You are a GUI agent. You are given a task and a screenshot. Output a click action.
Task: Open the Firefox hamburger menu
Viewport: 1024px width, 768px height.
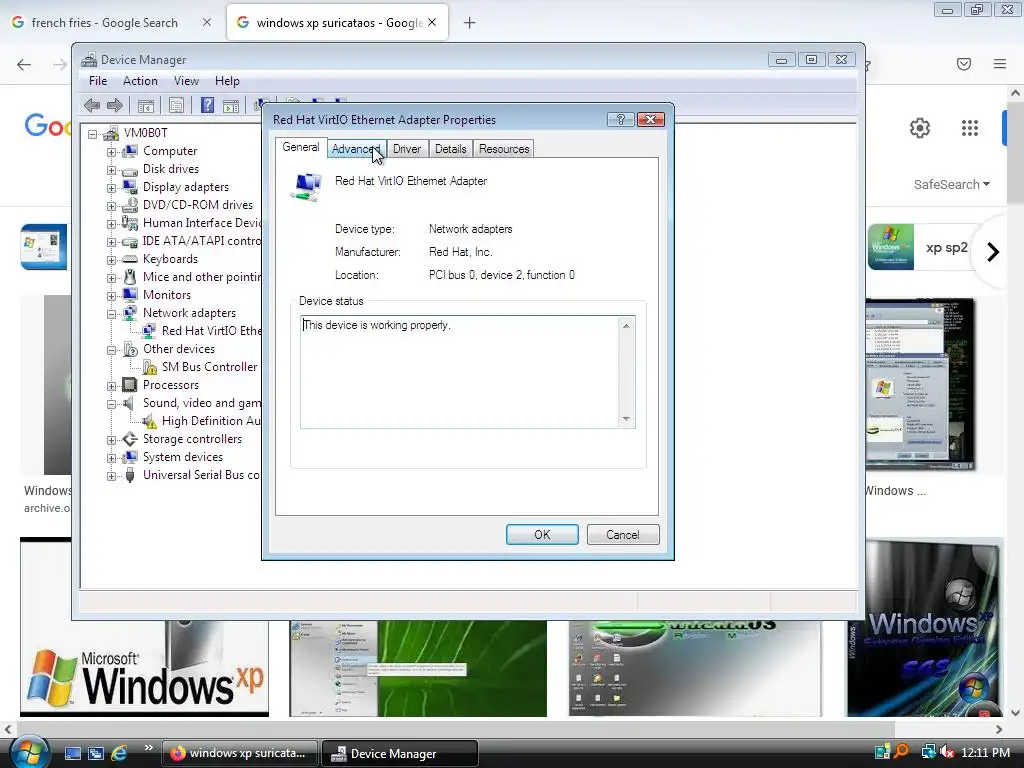tap(1000, 64)
